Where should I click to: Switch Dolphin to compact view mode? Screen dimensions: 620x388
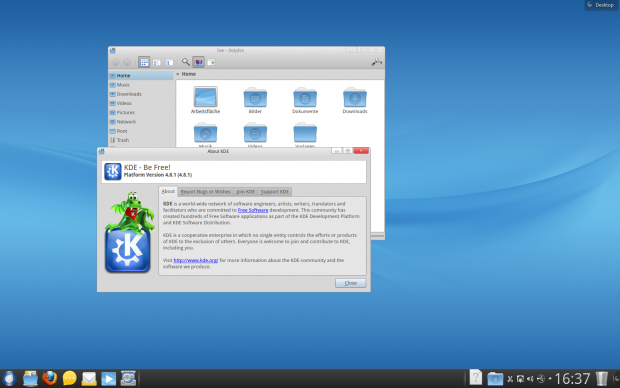coord(157,62)
